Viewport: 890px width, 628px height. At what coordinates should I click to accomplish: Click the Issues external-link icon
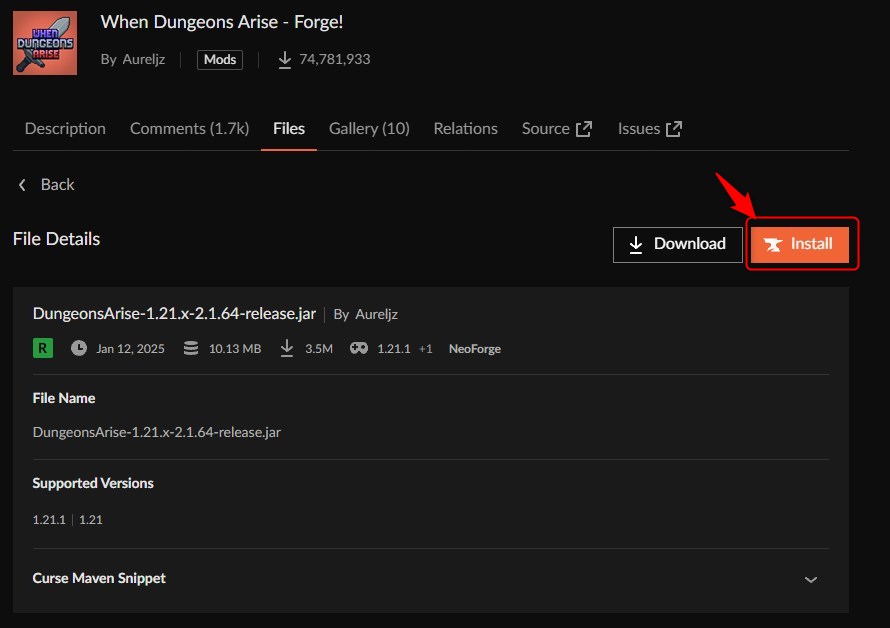[674, 129]
